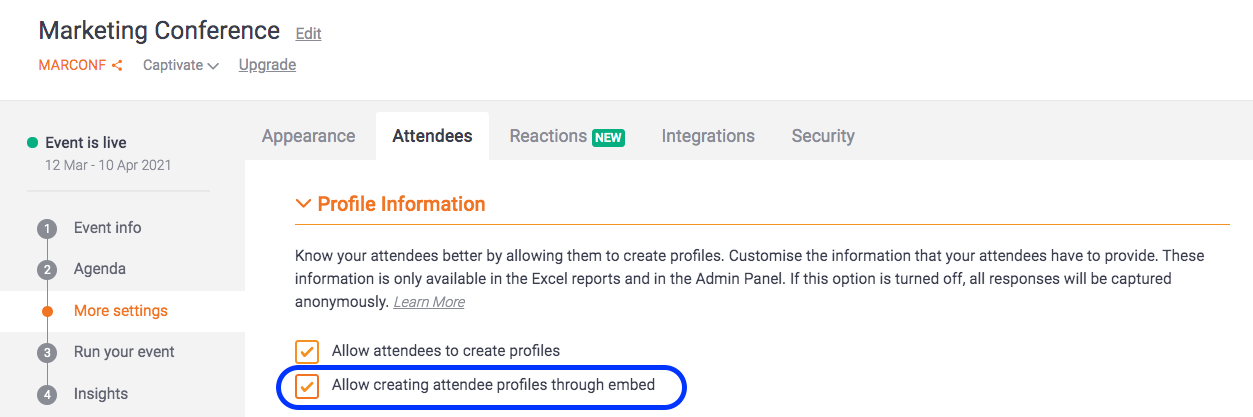Screen dimensions: 1253x417
Task: Click the MARCONF event code
Action: (x=72, y=66)
